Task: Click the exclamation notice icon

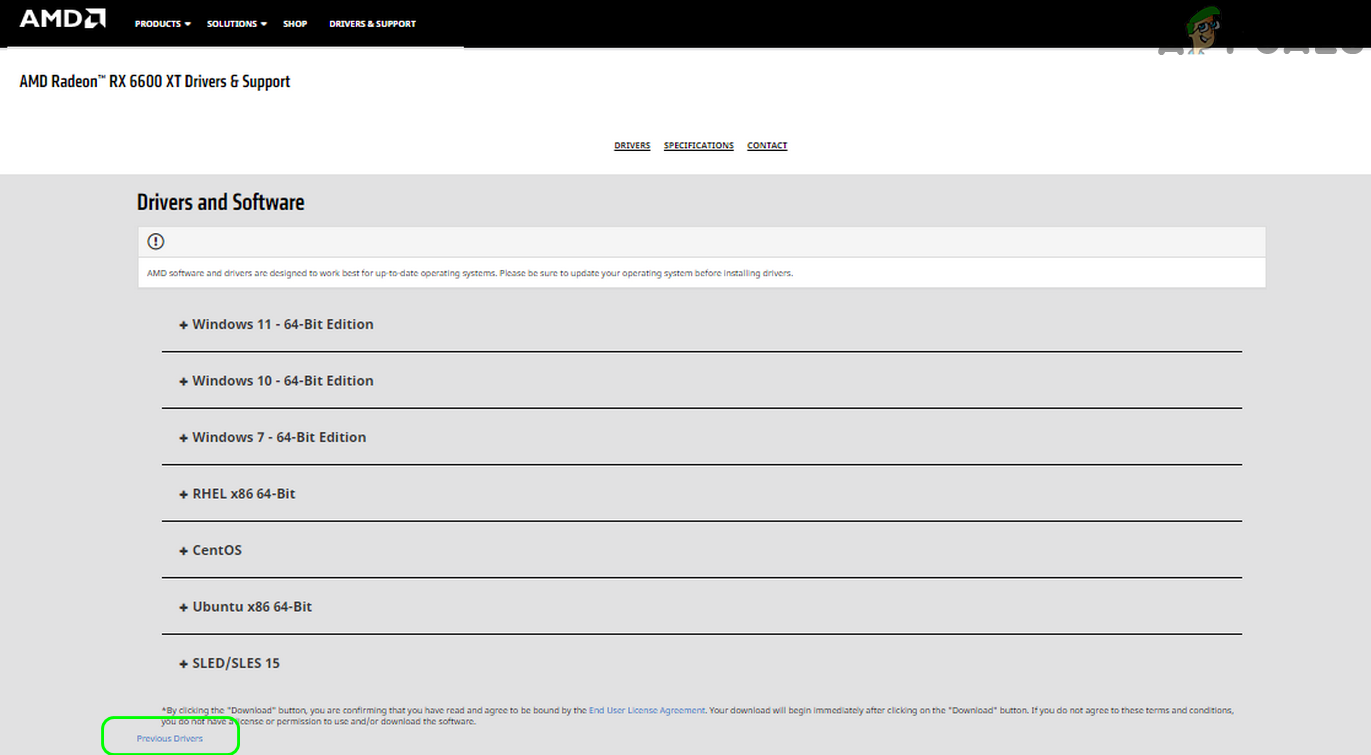Action: coord(156,241)
